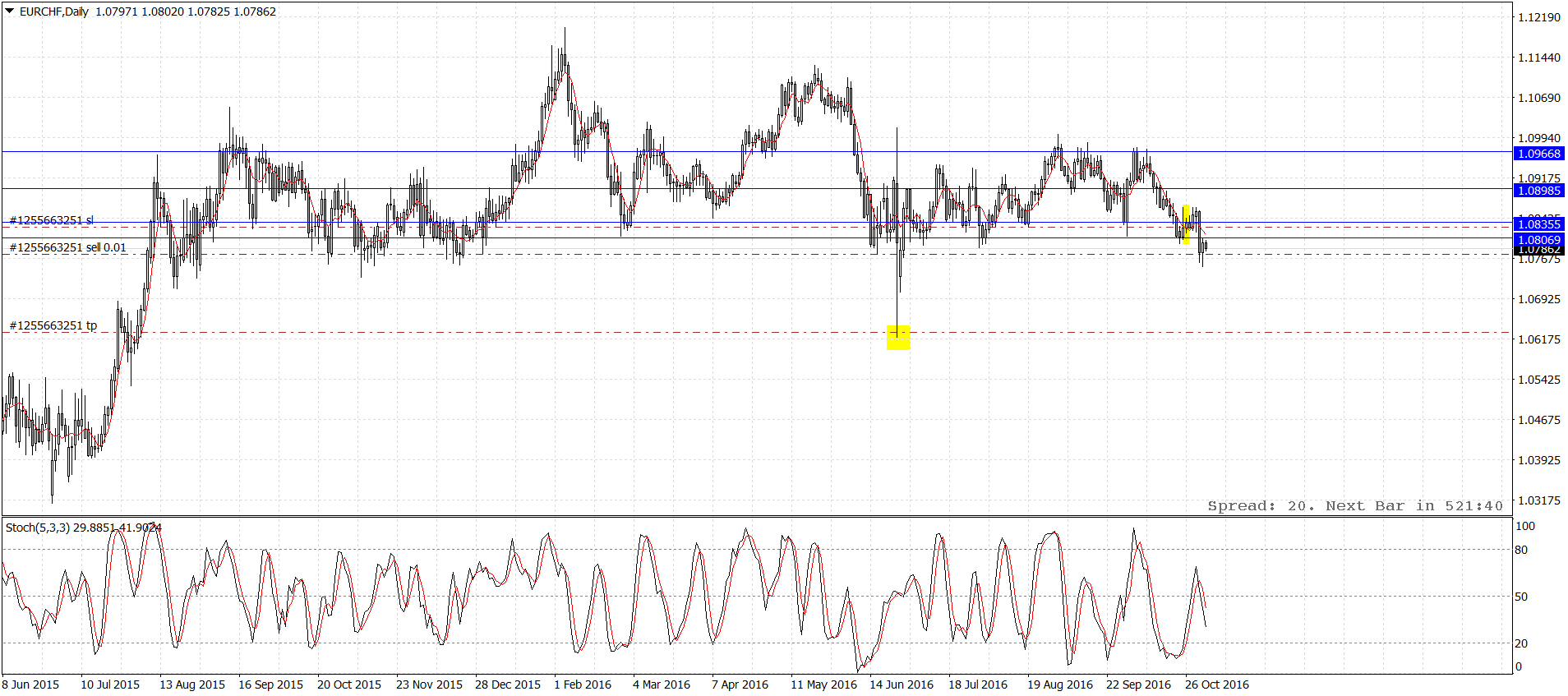This screenshot has height=696, width=1568.
Task: Click the 1.09940 price scale label
Action: (1539, 138)
